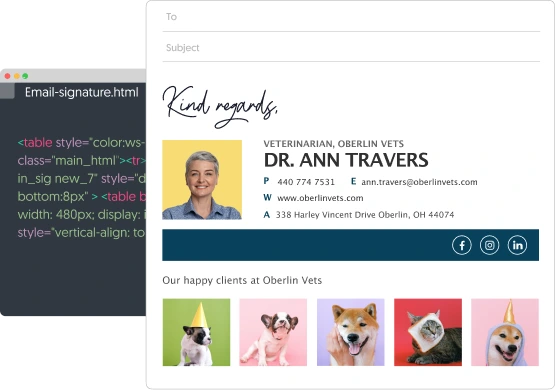
Task: Click the P phone label letter
Action: click(x=266, y=181)
